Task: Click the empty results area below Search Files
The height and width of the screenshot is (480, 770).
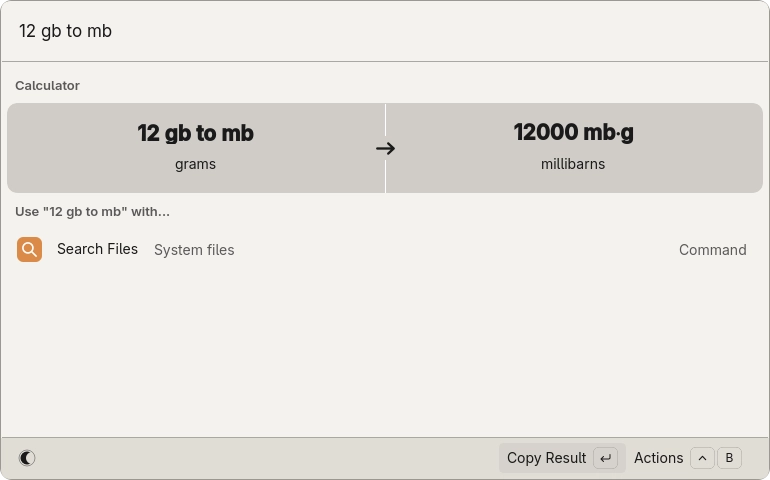Action: (x=385, y=350)
